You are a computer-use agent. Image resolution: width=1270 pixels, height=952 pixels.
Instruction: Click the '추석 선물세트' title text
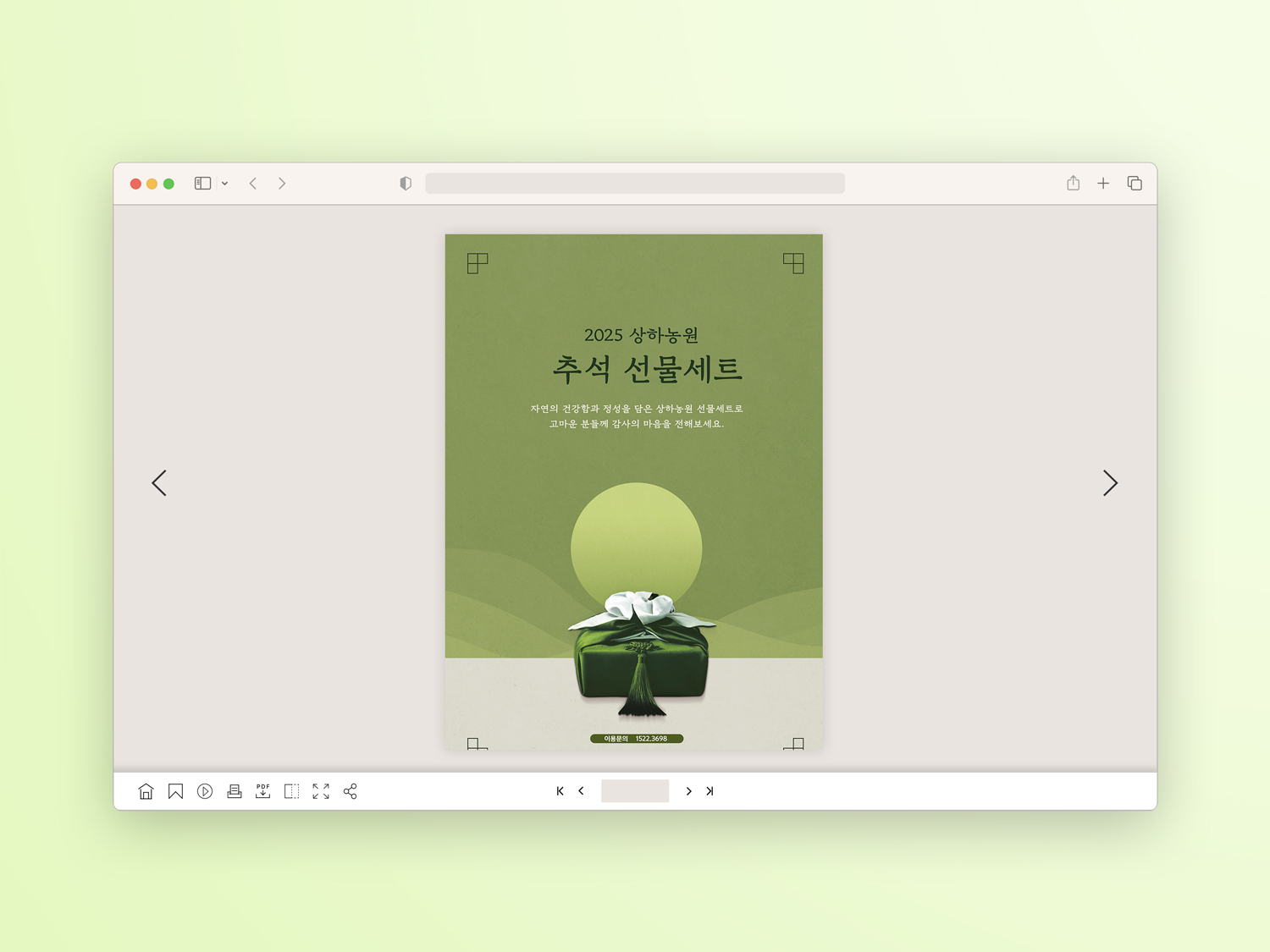tap(648, 369)
